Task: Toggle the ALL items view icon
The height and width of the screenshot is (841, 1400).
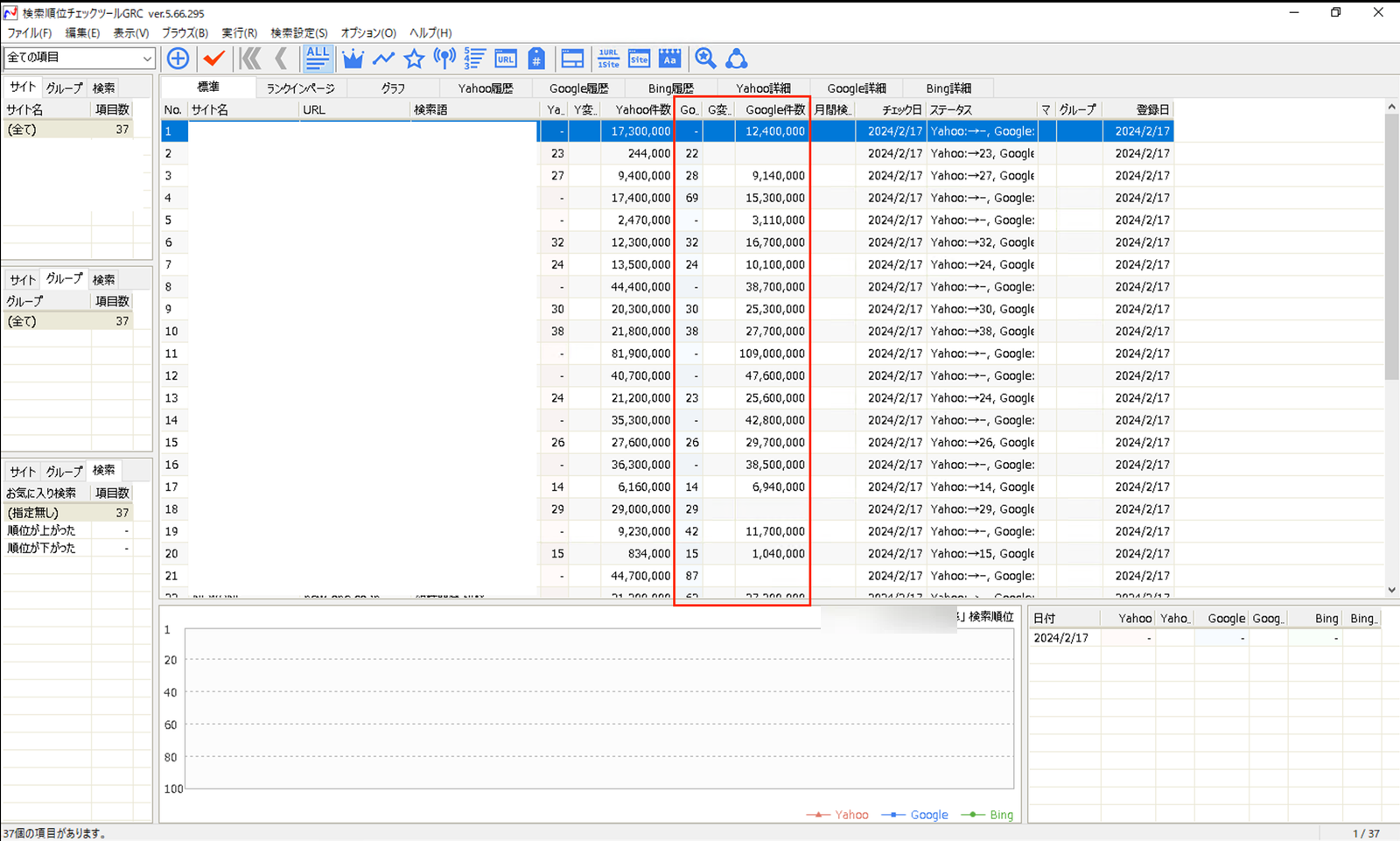Action: pyautogui.click(x=317, y=59)
